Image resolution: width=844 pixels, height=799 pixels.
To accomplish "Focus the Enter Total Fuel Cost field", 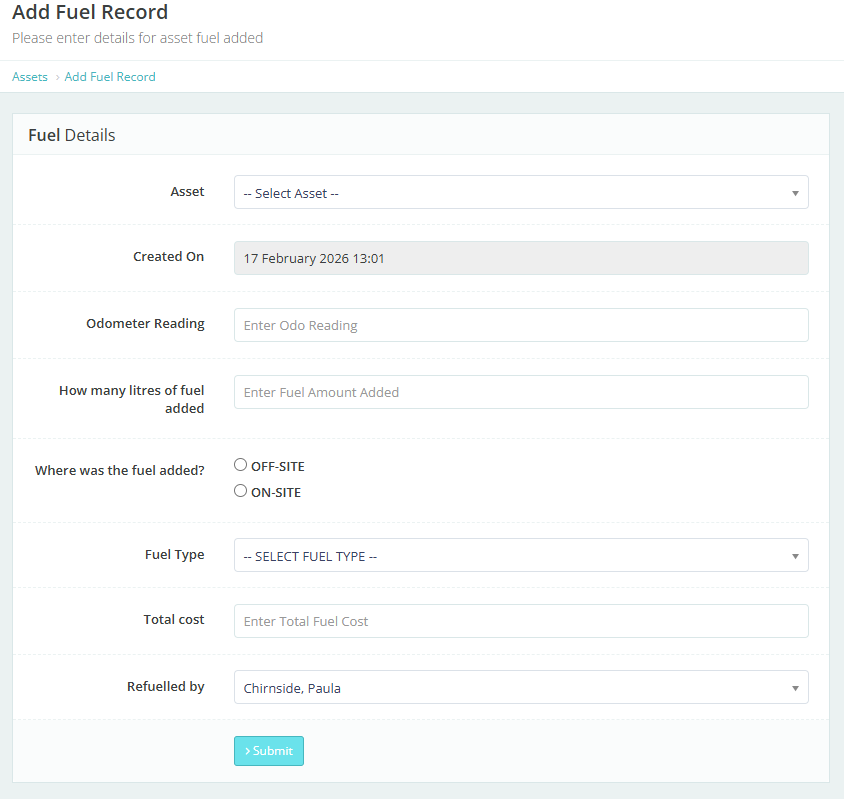I will (521, 621).
